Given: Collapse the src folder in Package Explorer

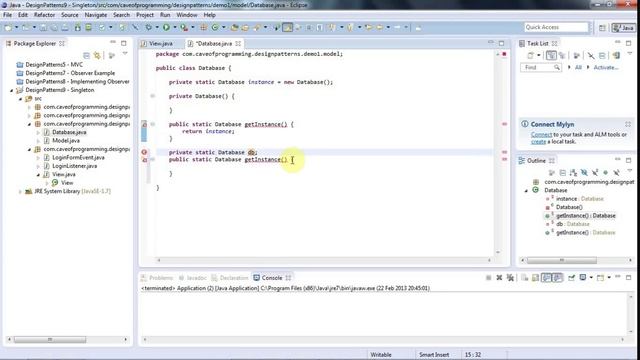Looking at the screenshot, I should coord(20,99).
